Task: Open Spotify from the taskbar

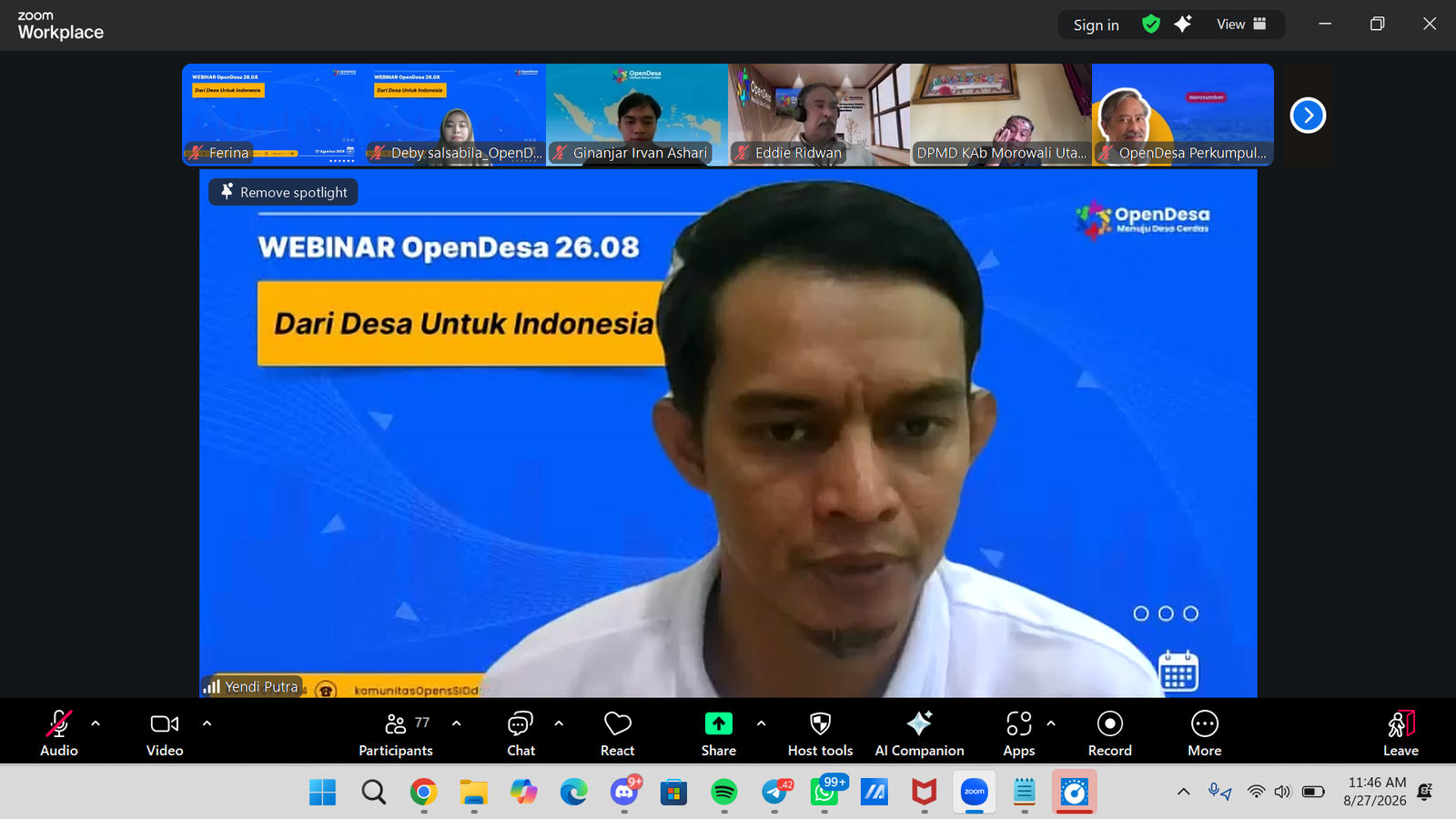Action: [x=723, y=793]
